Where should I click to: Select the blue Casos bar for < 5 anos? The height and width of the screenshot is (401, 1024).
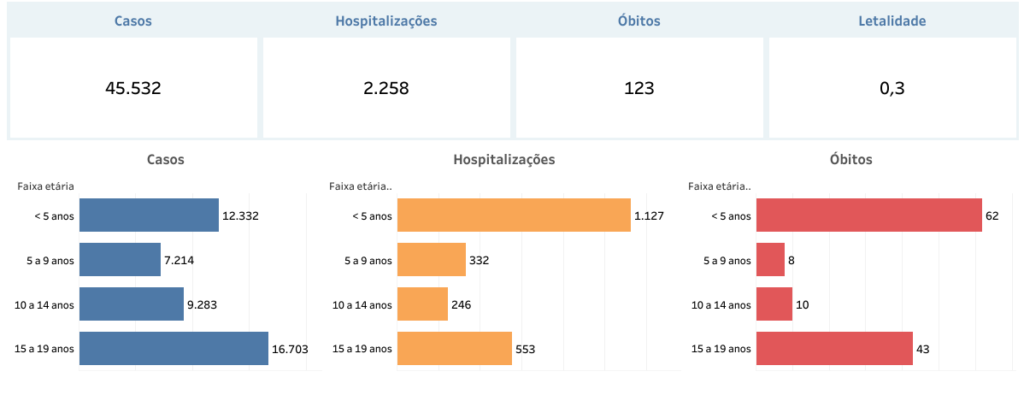[x=148, y=215]
